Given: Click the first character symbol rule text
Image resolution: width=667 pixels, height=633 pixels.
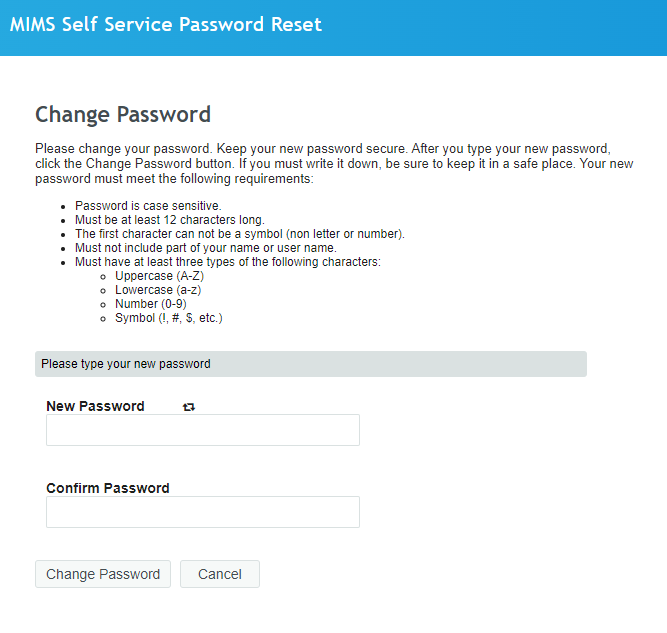Looking at the screenshot, I should 240,234.
